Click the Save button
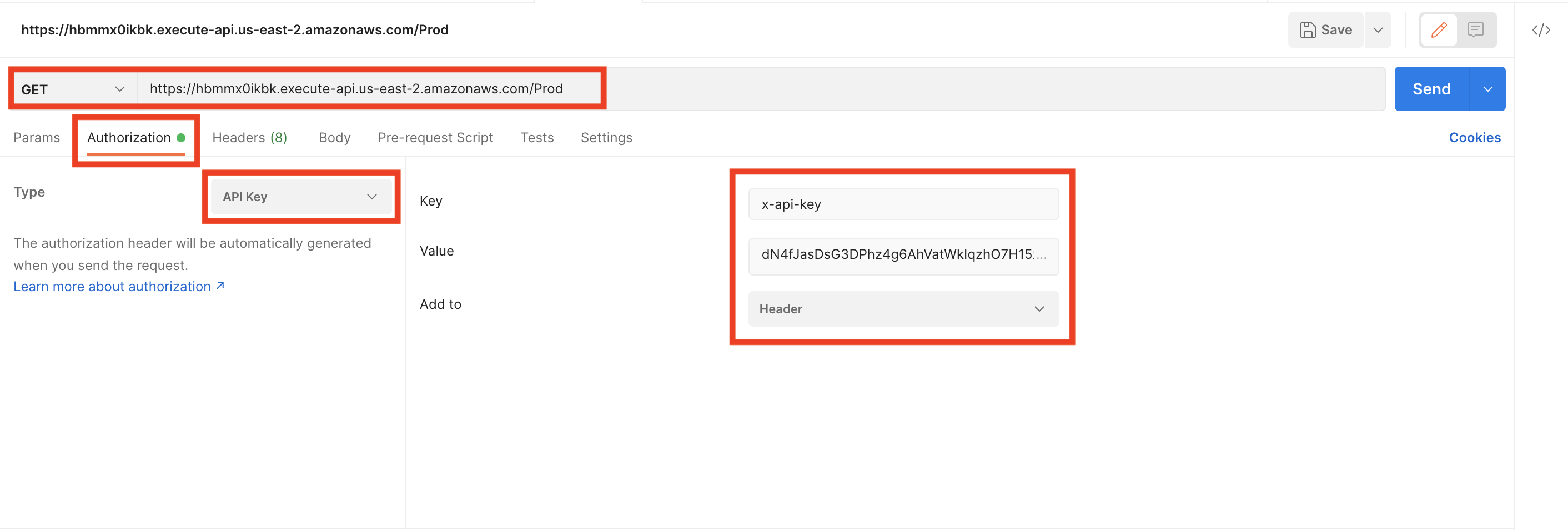The image size is (1568, 530). point(1326,30)
